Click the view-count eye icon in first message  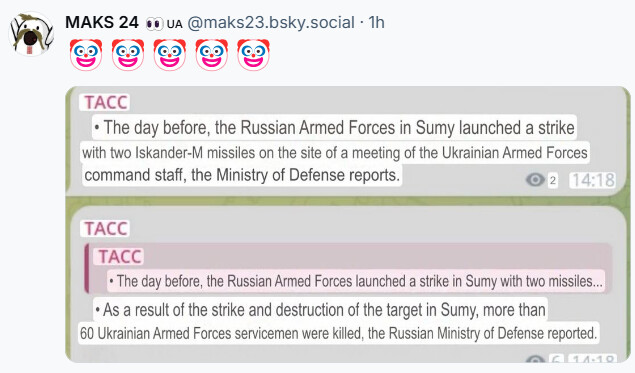click(535, 179)
